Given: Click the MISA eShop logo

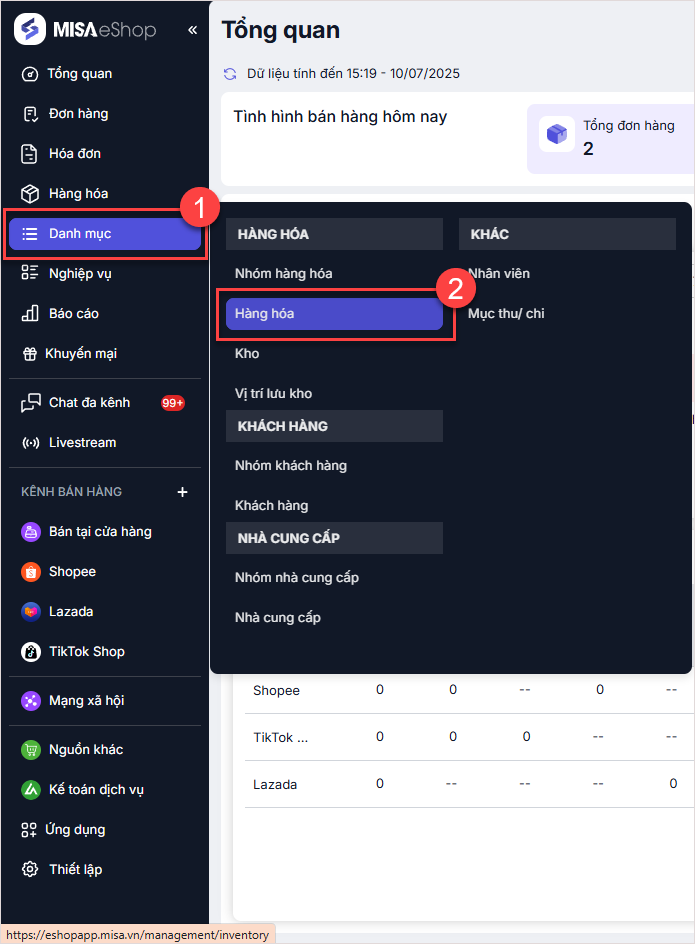Looking at the screenshot, I should pos(85,30).
